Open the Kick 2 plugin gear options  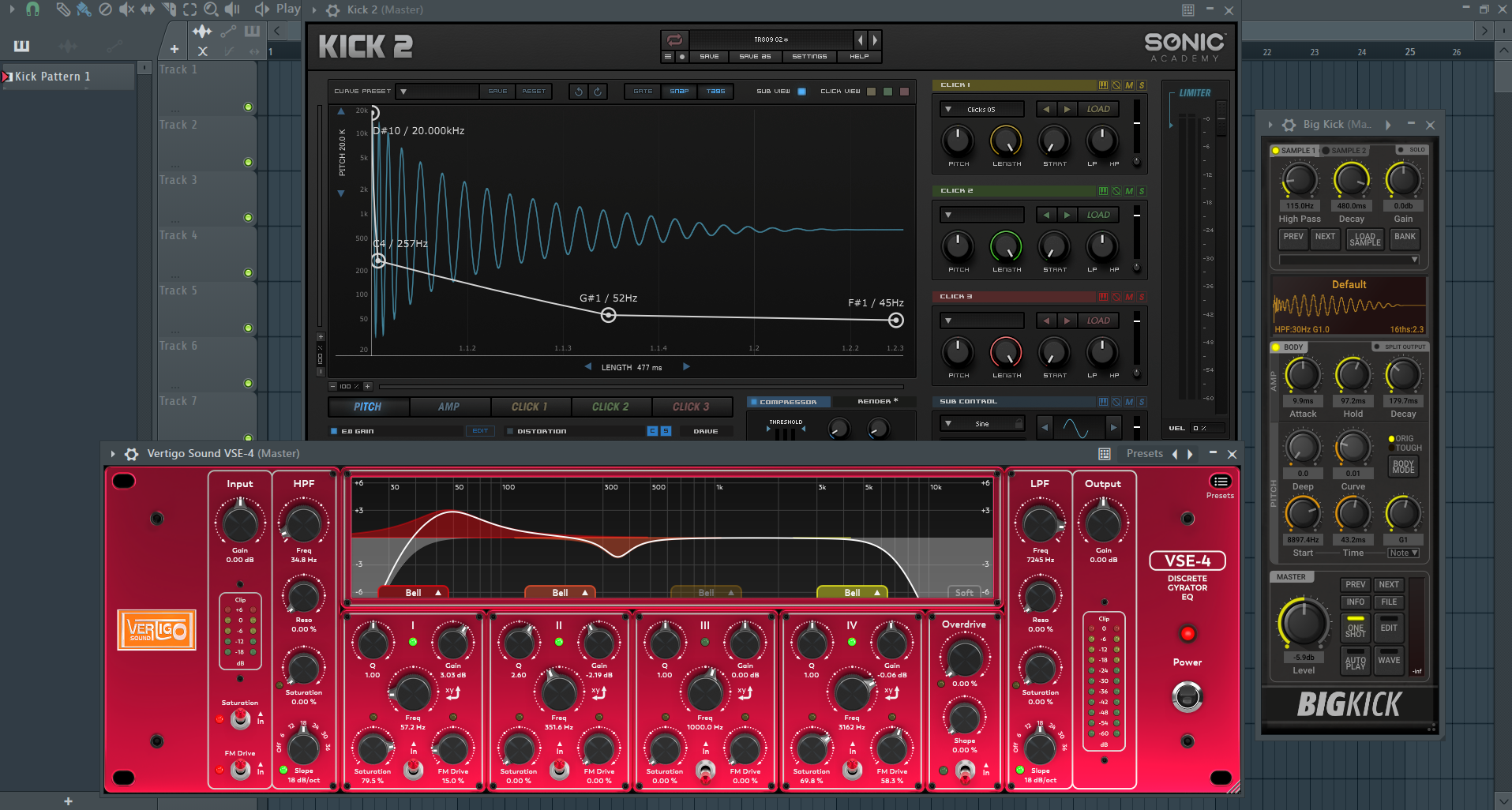pos(333,10)
